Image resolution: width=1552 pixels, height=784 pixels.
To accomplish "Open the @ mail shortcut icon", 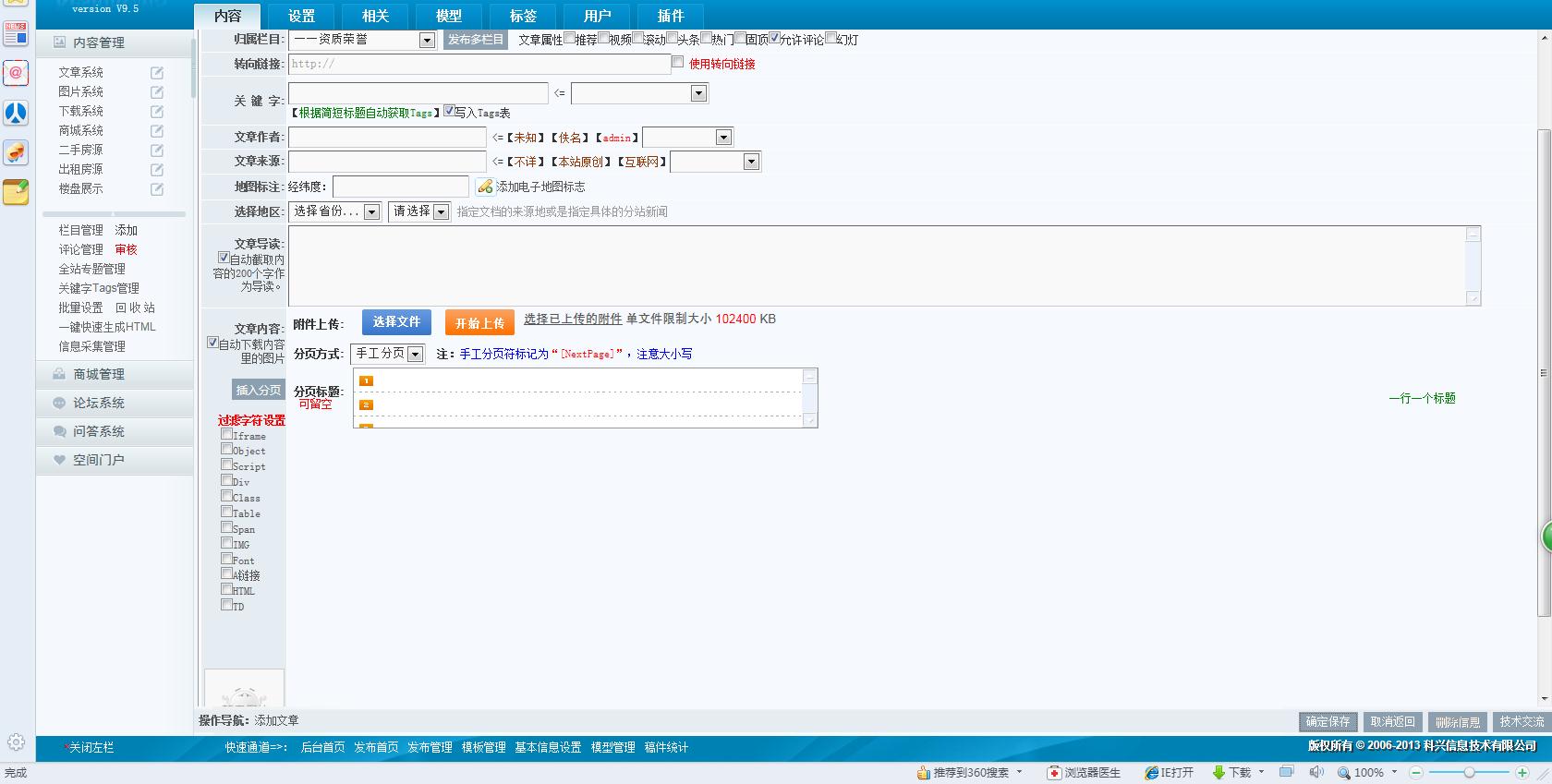I will (x=16, y=73).
